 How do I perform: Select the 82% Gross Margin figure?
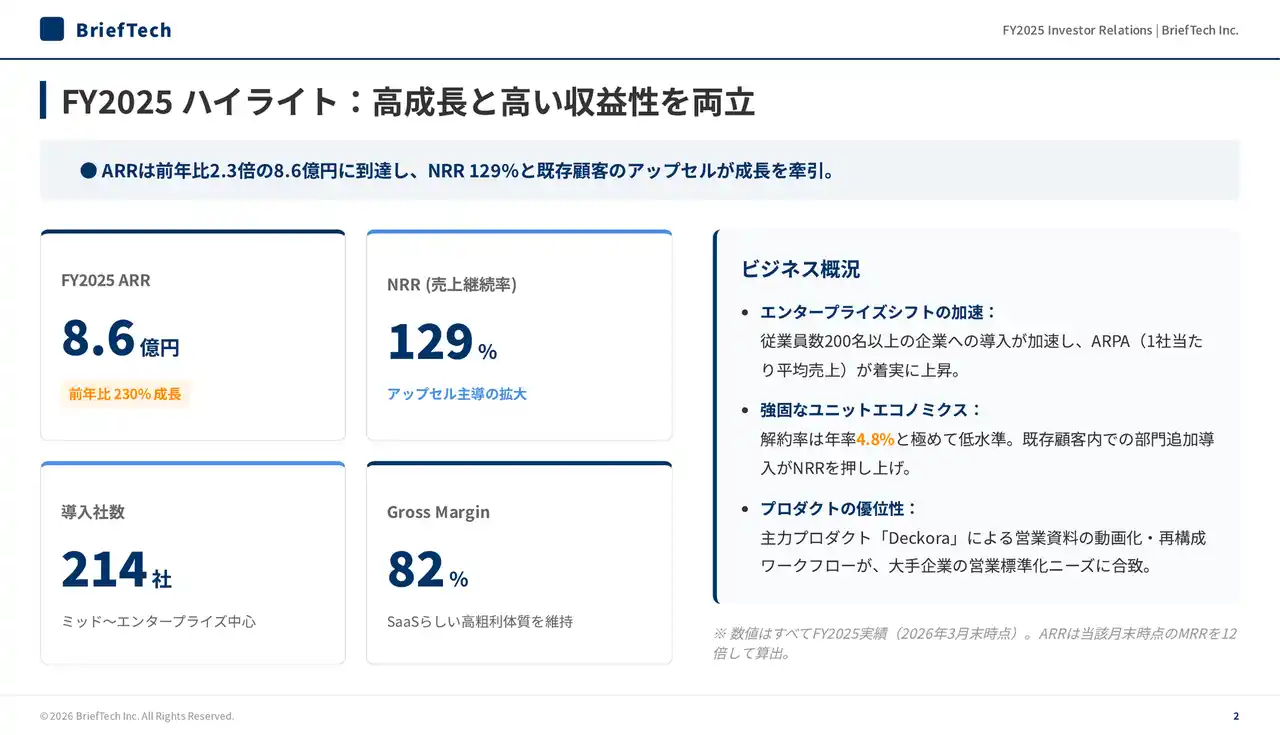coord(427,570)
